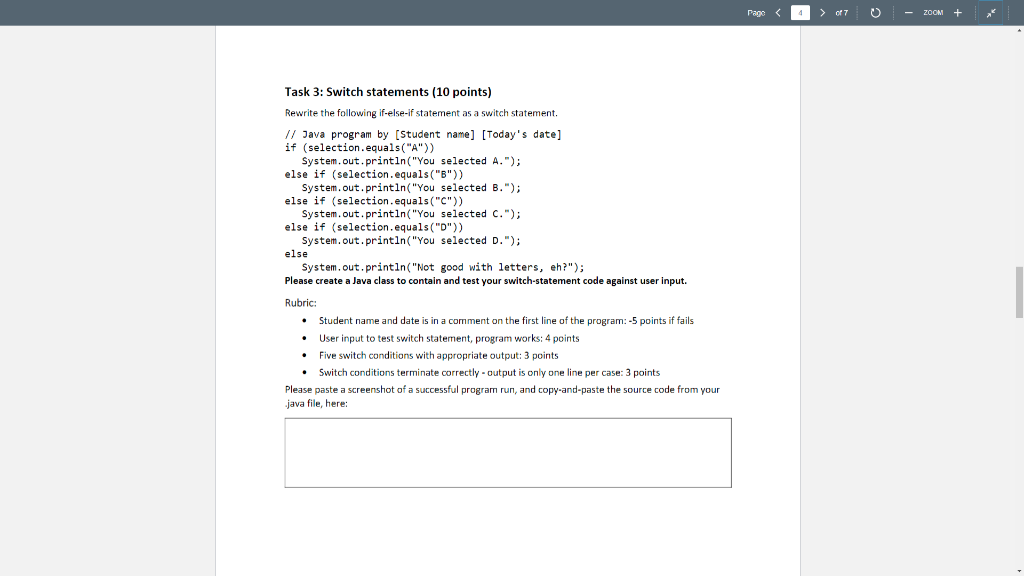Click the scrollbar track above the thumb

[x=1017, y=150]
